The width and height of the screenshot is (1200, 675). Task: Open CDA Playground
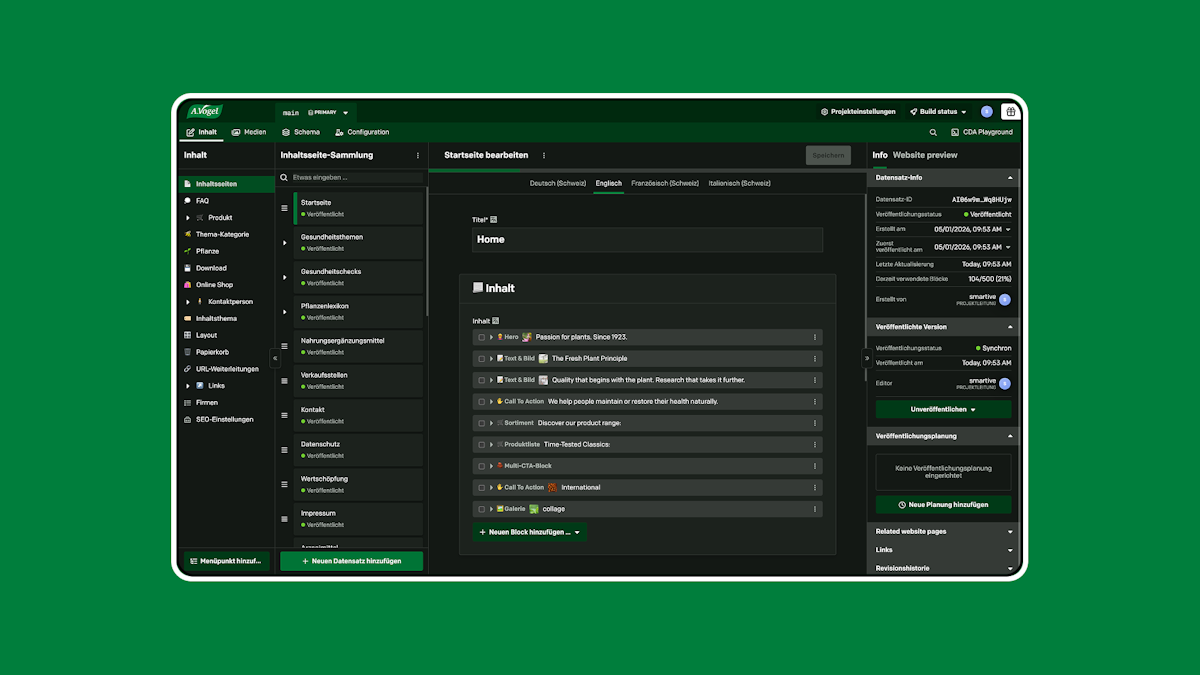click(x=982, y=132)
